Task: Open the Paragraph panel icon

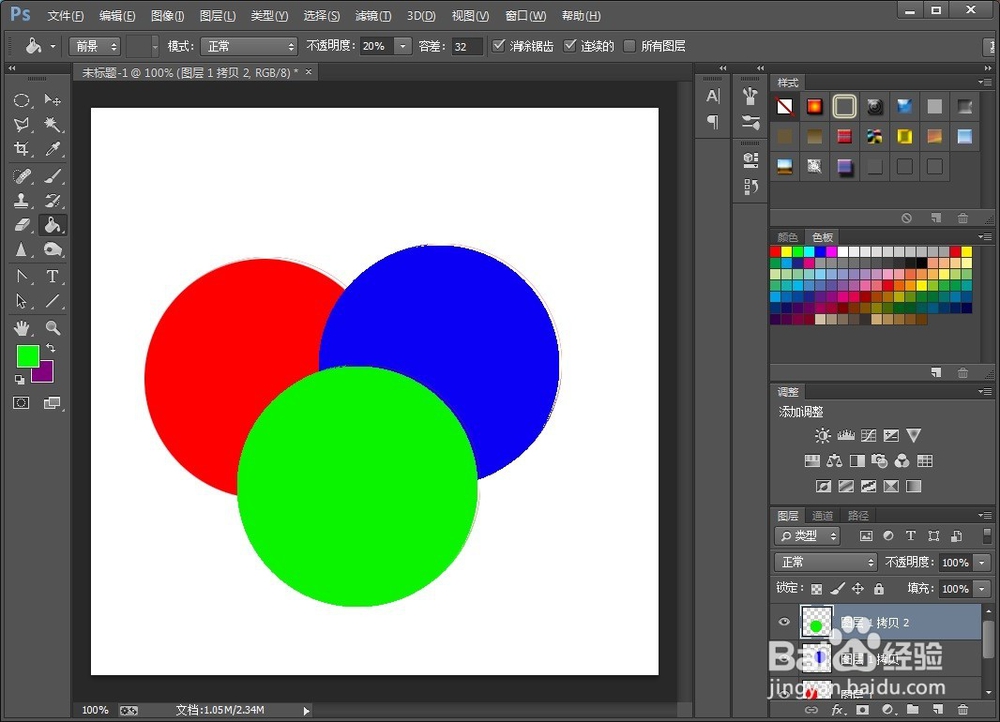Action: point(713,121)
